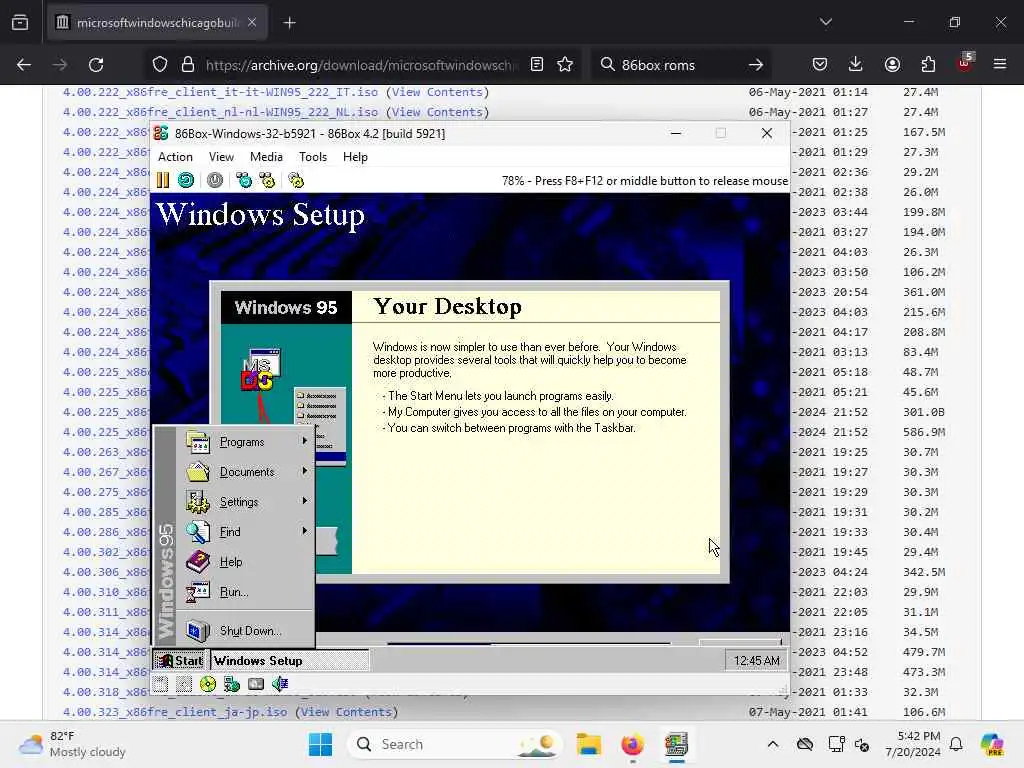Choose Shut Down... in Start menu

click(x=246, y=630)
